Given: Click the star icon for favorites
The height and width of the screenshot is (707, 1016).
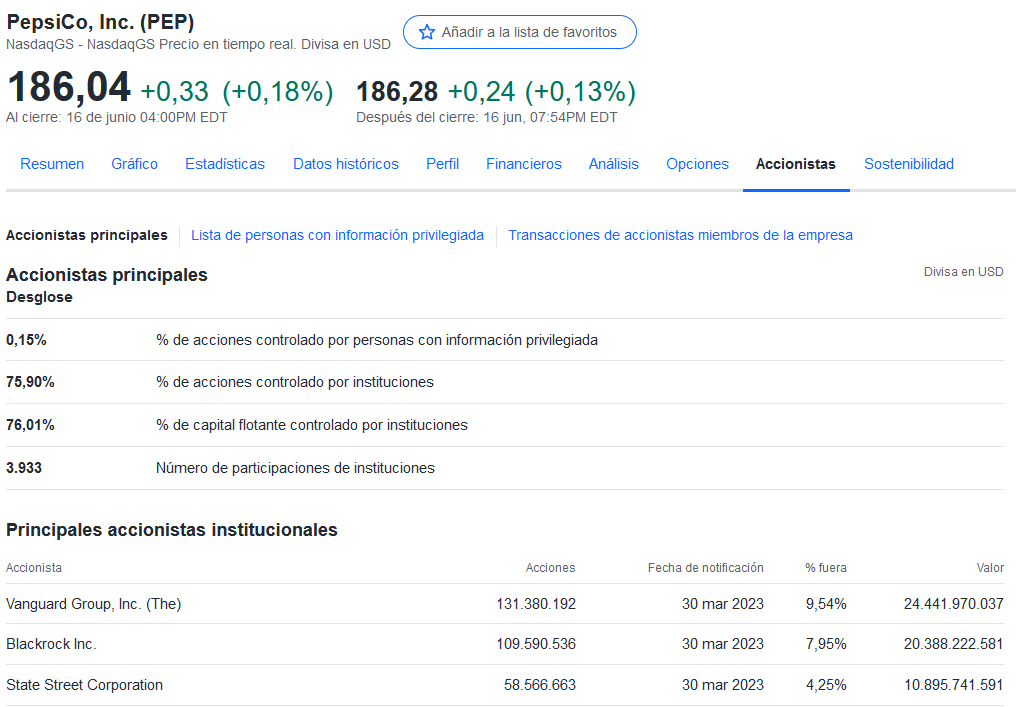Looking at the screenshot, I should [426, 32].
